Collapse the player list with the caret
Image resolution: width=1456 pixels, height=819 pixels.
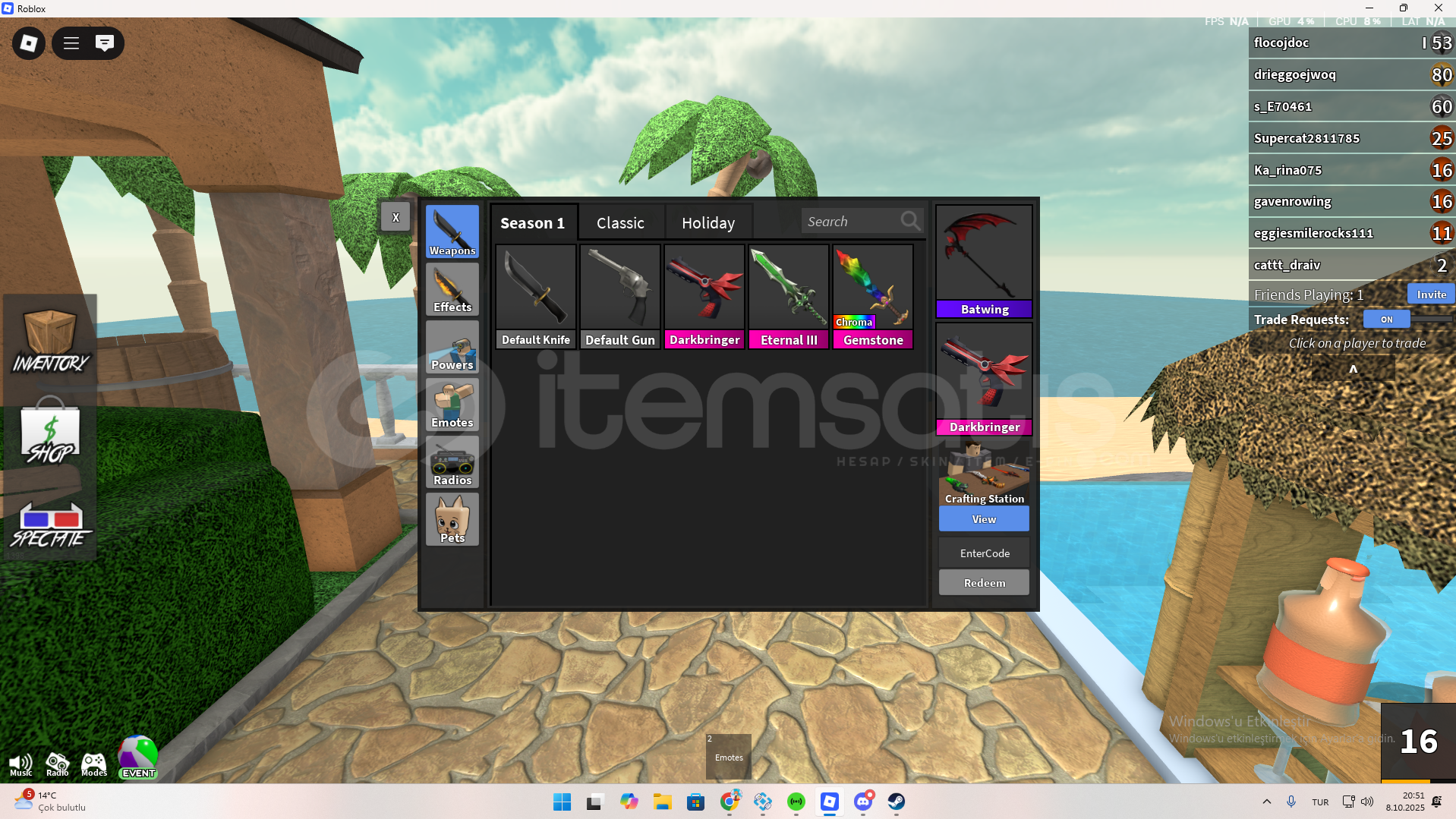1353,370
